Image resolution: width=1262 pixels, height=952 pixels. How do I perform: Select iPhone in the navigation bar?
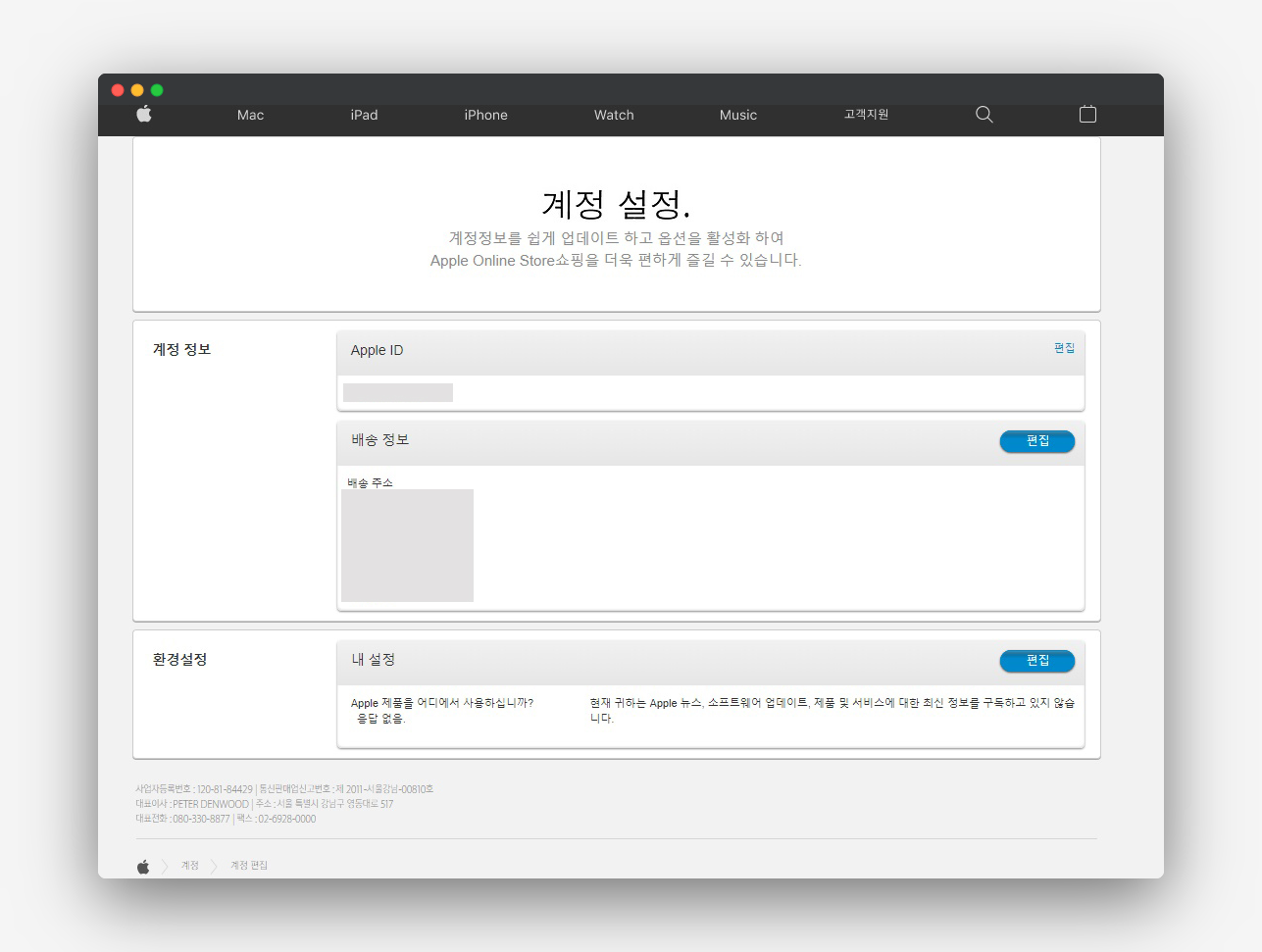pos(485,115)
